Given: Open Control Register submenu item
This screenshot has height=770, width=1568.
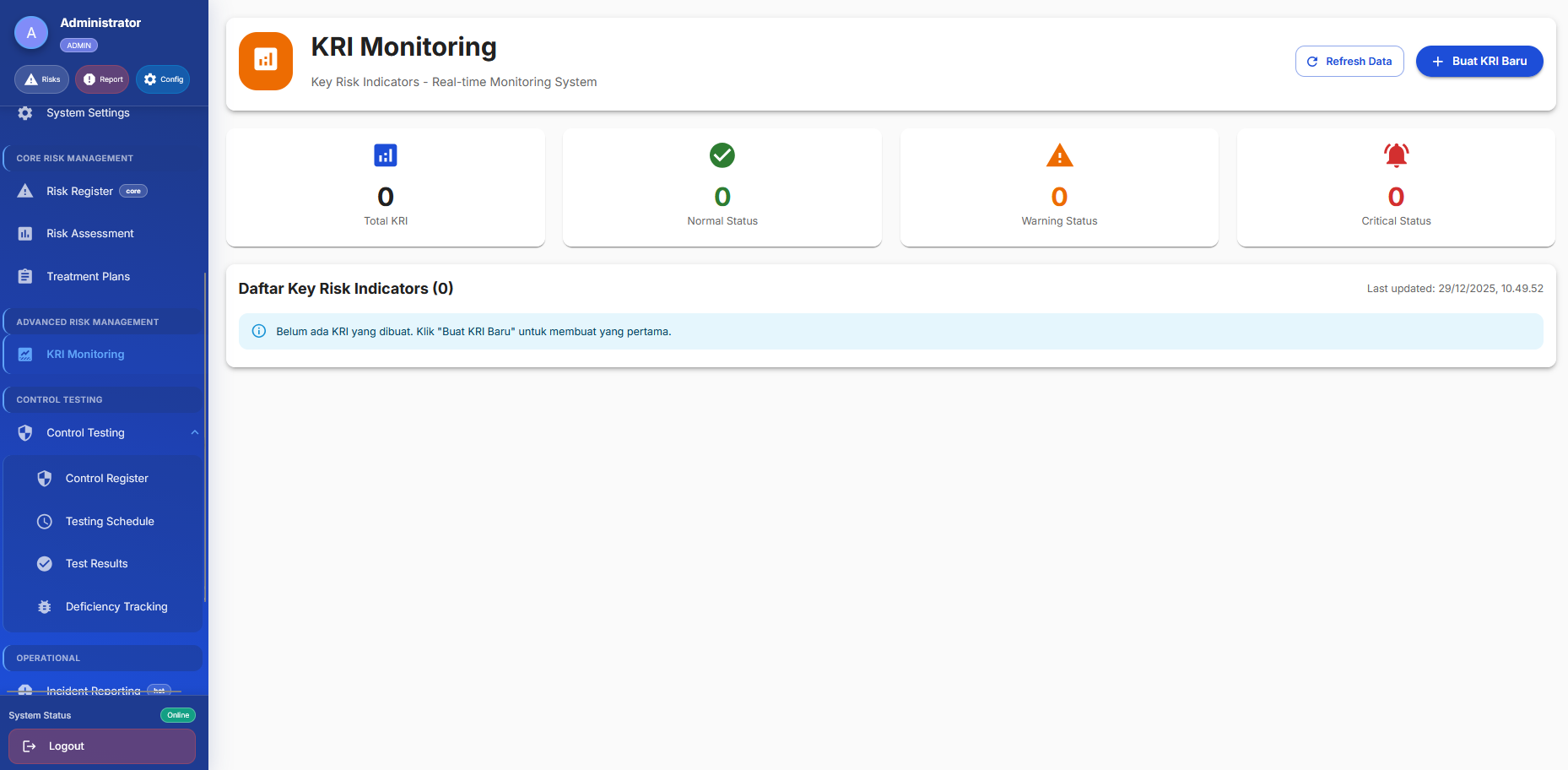Looking at the screenshot, I should point(106,479).
